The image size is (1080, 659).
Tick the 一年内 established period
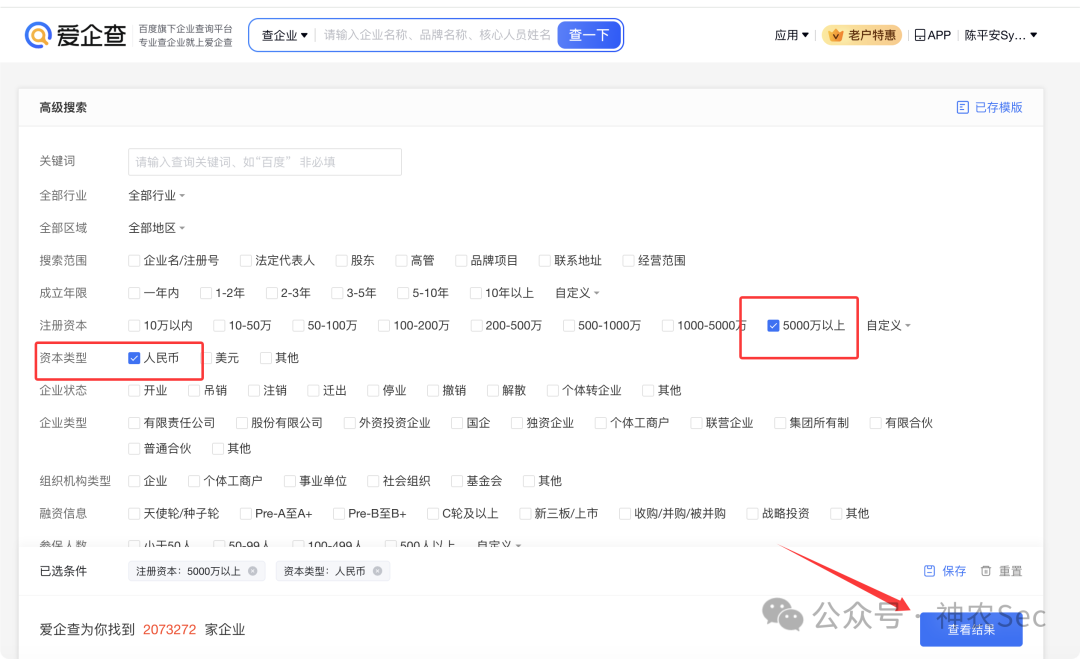pos(134,293)
